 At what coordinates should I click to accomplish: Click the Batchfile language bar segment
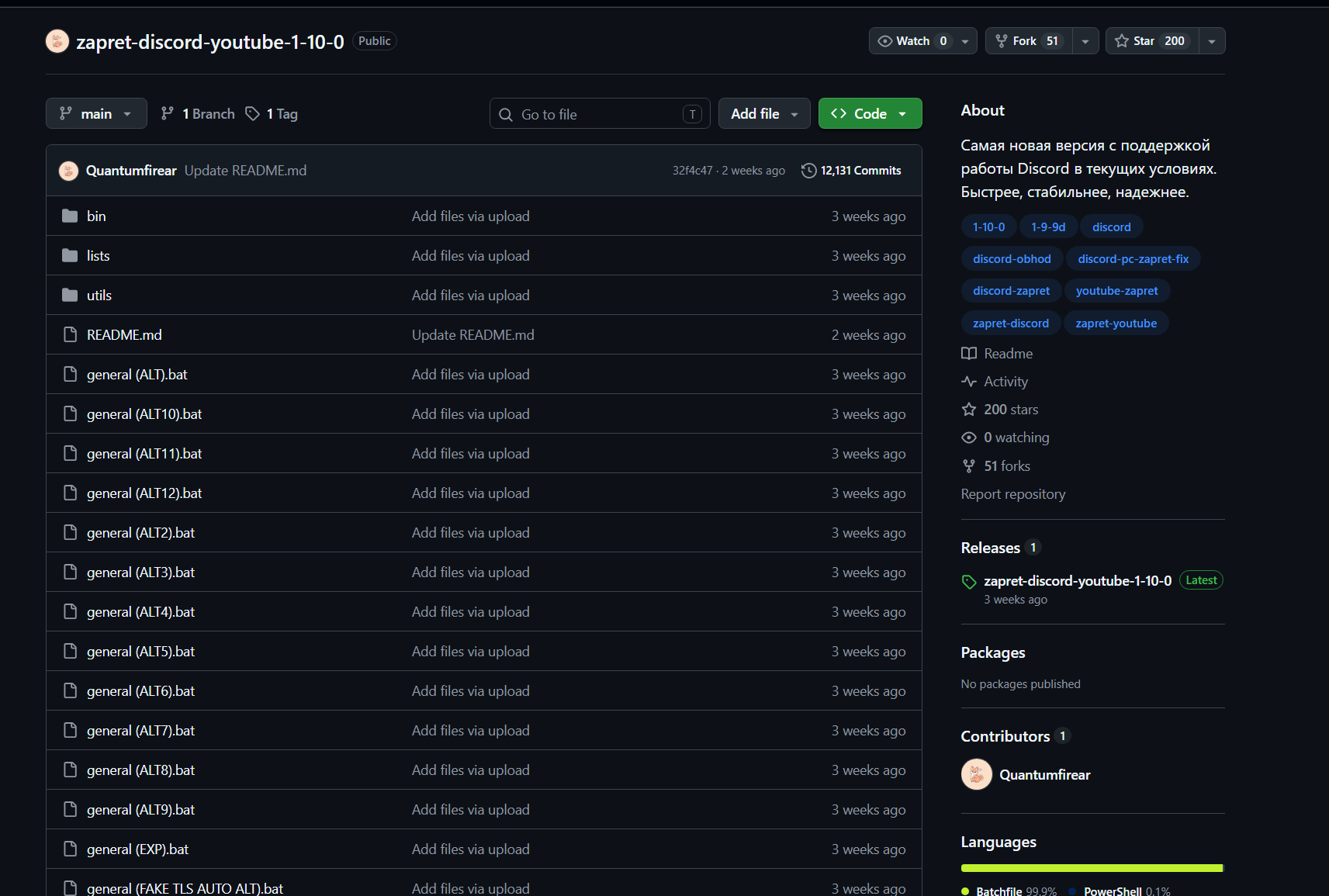point(1091,868)
